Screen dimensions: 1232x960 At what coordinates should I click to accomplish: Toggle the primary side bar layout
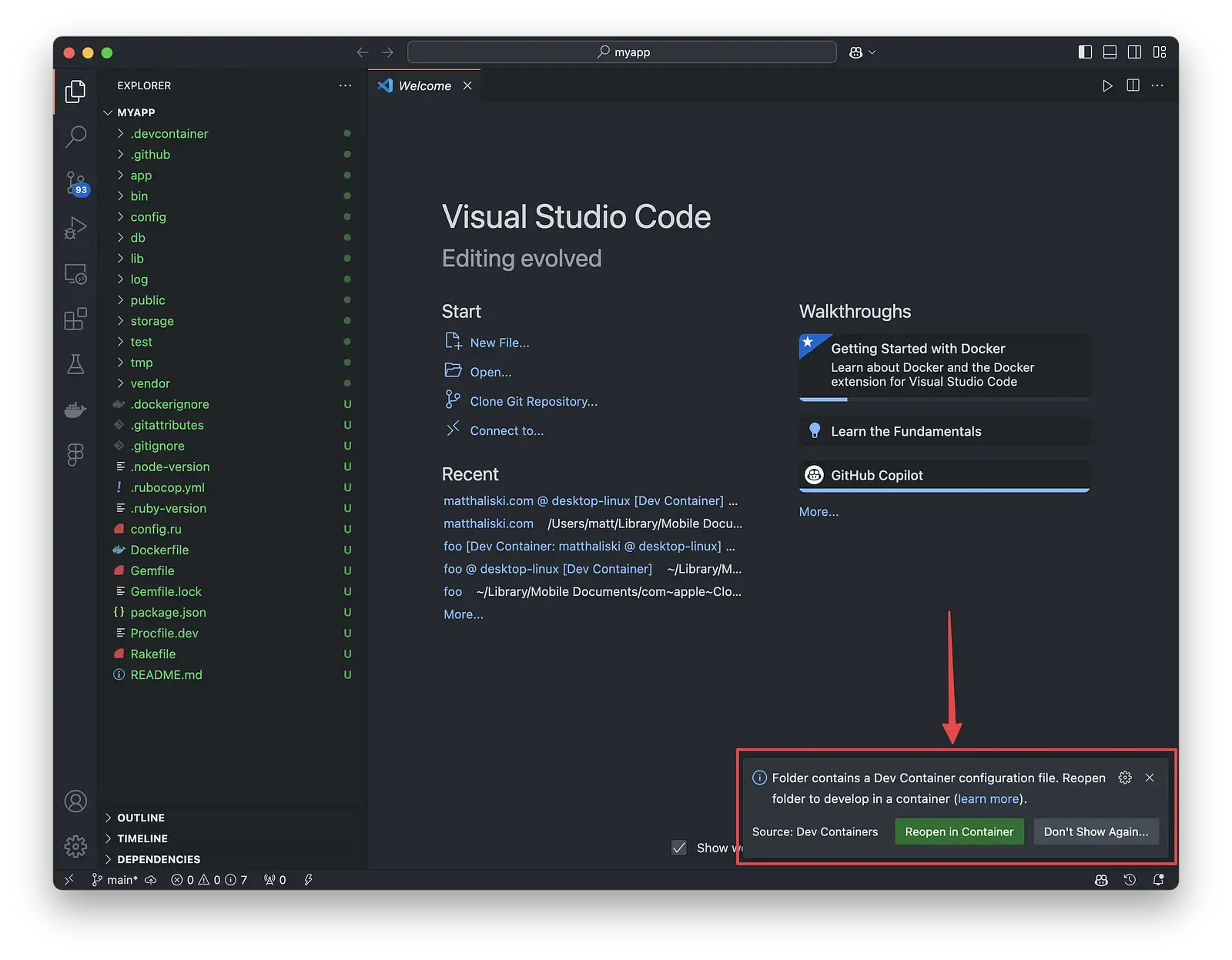(1085, 52)
